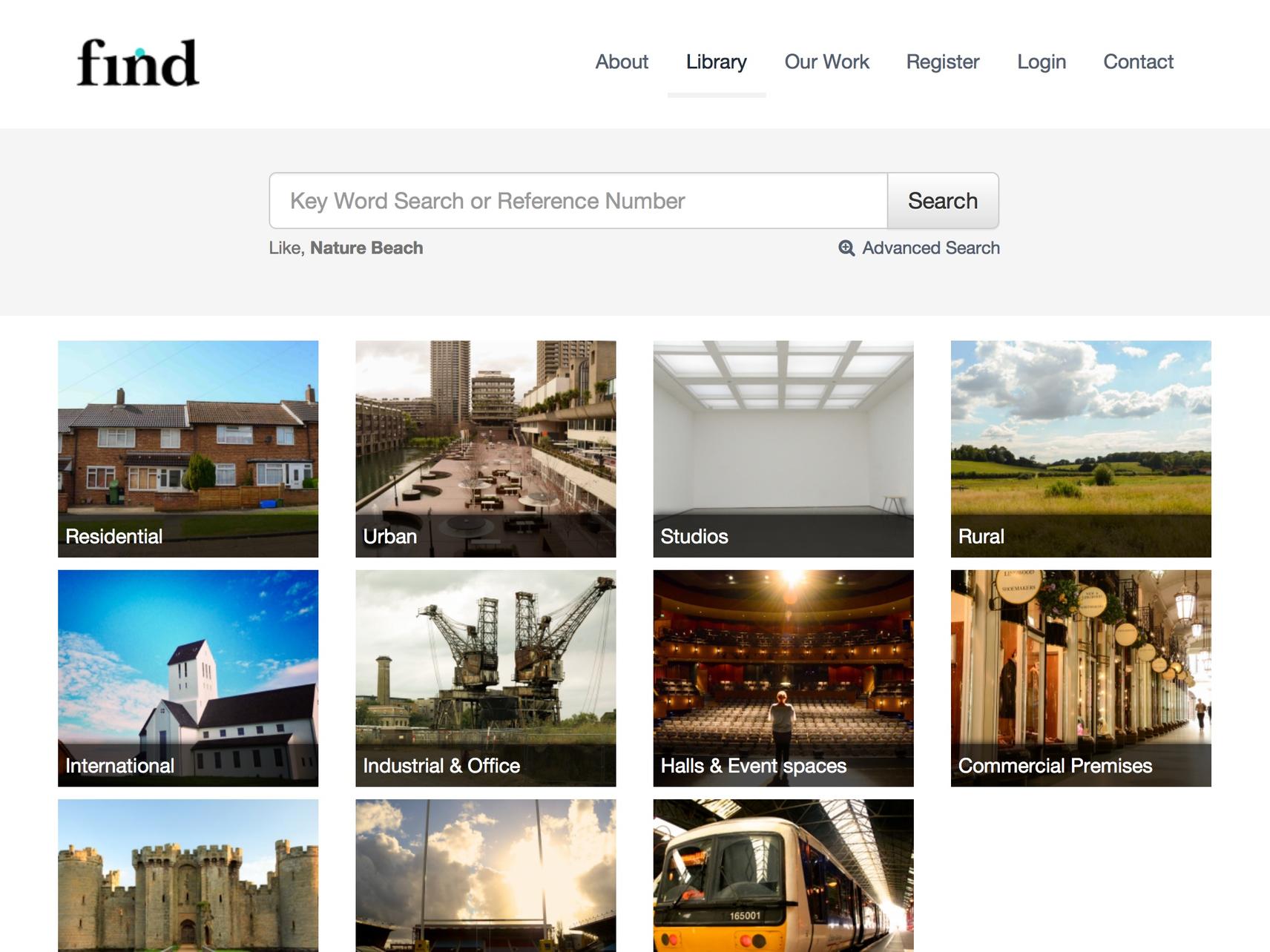Click the Nature Beach example text

tap(366, 248)
